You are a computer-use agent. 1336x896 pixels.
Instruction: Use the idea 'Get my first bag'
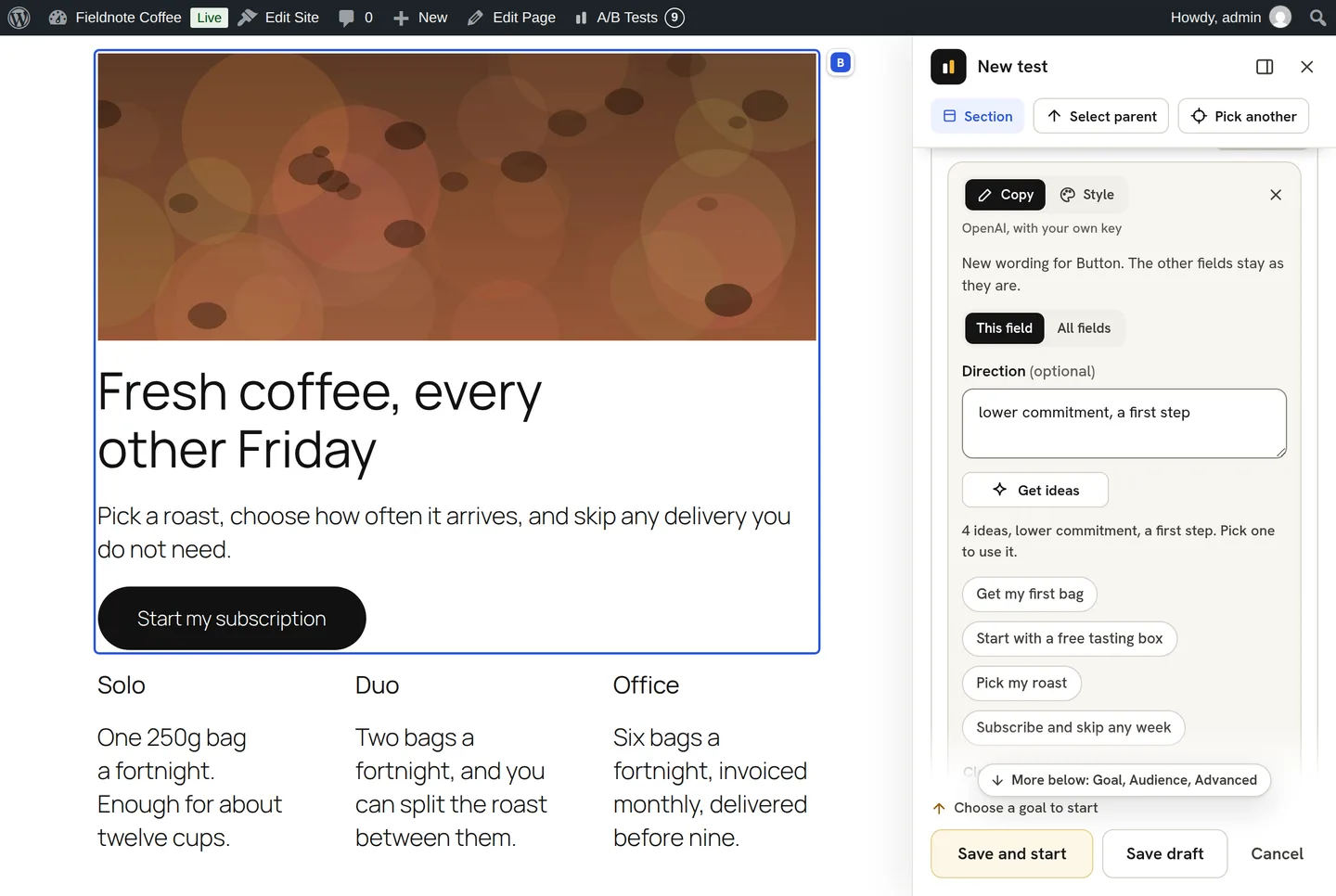(1030, 595)
